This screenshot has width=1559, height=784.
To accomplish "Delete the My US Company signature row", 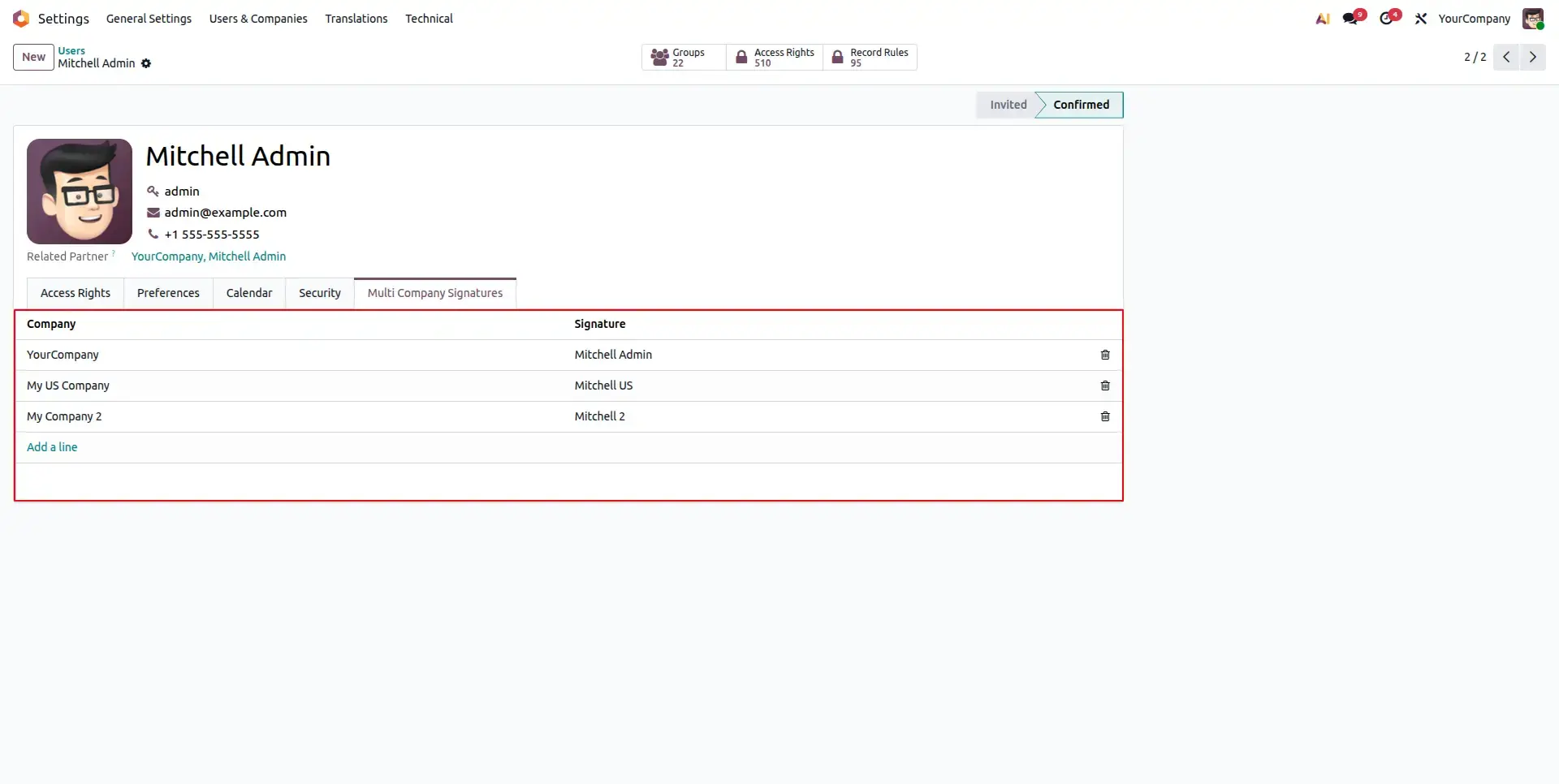I will [1105, 386].
